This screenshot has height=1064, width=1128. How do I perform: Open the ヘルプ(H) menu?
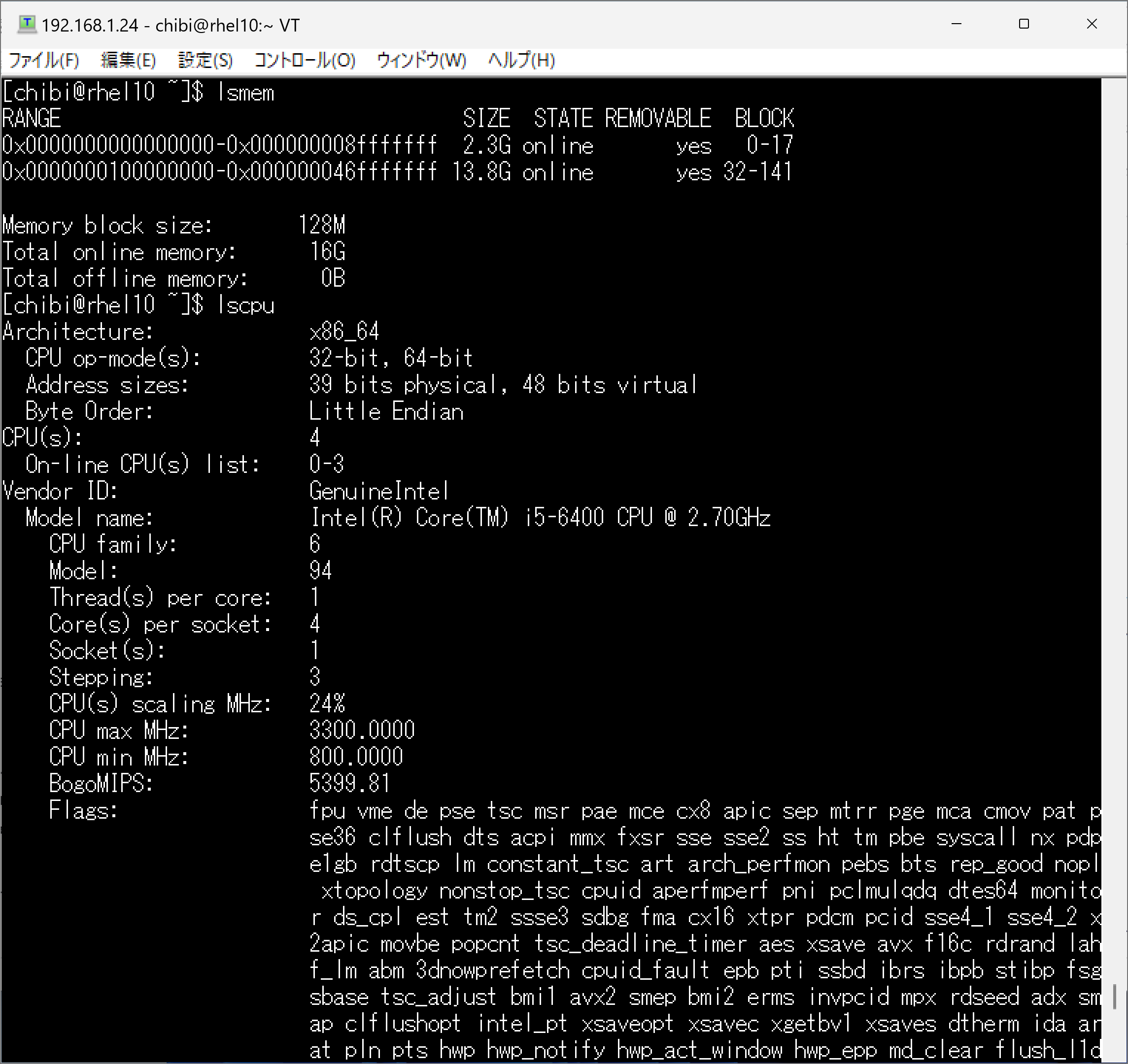pos(521,60)
